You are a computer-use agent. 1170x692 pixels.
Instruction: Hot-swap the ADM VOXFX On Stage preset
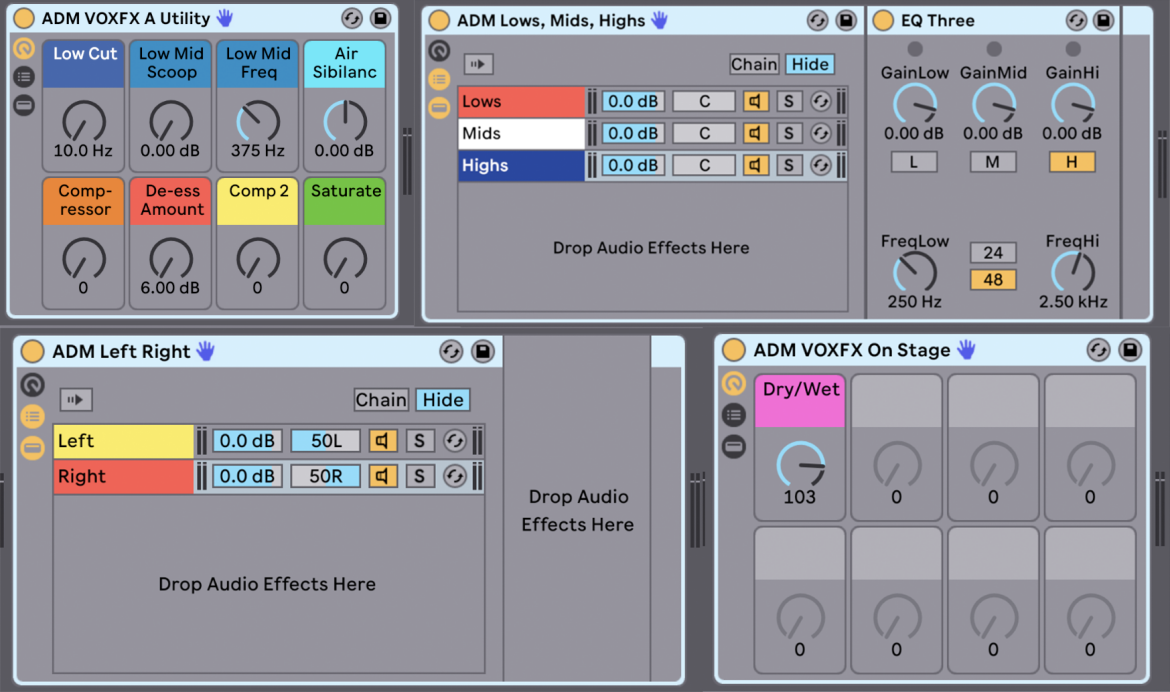(x=1098, y=349)
